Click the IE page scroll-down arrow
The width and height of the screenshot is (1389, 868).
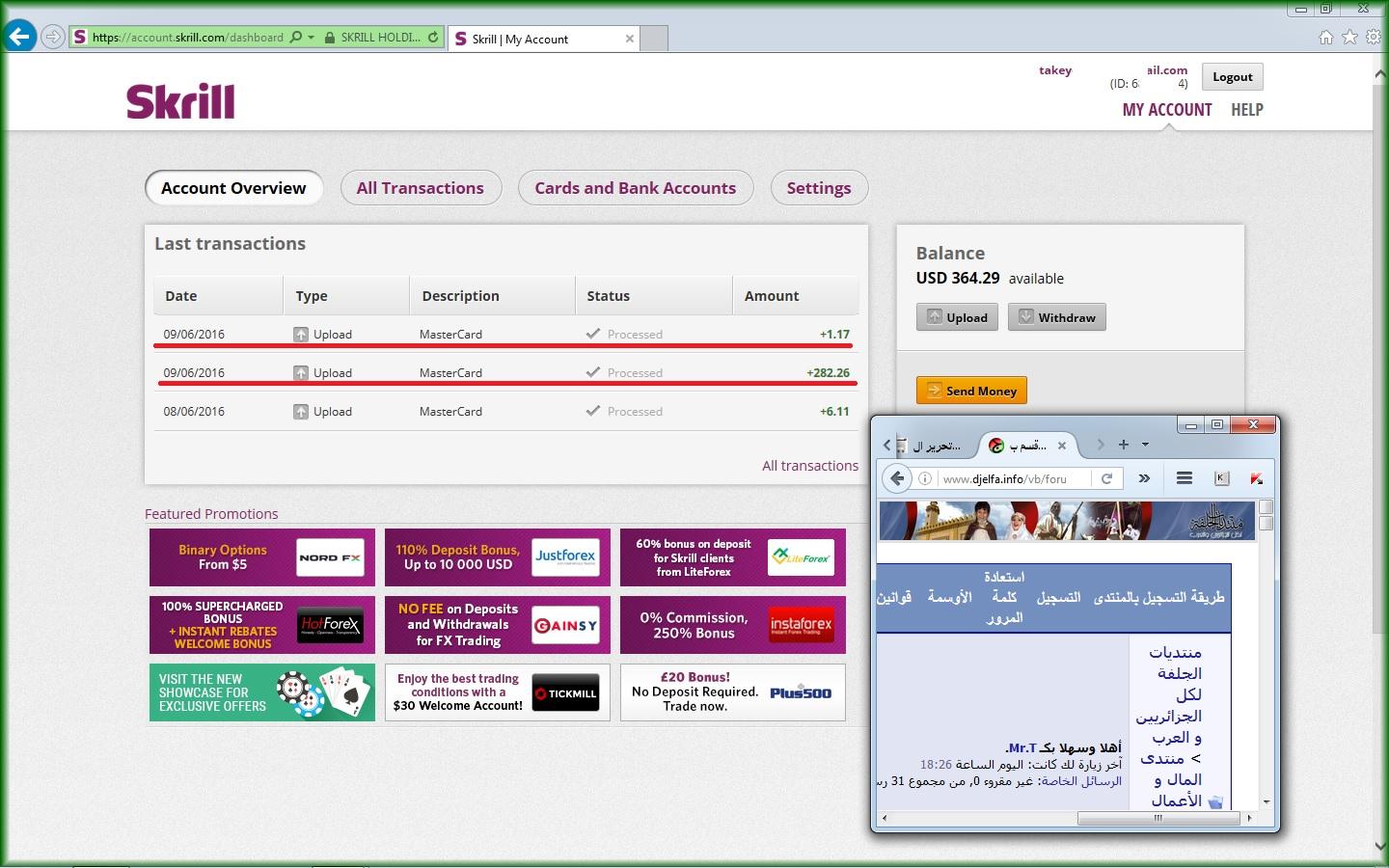click(1379, 846)
